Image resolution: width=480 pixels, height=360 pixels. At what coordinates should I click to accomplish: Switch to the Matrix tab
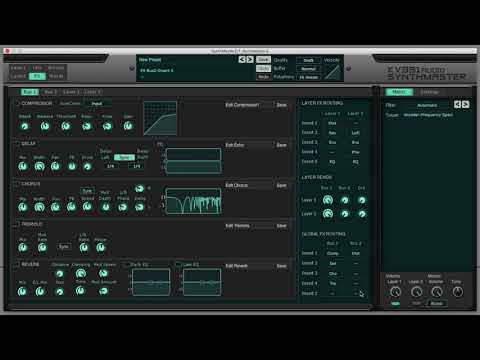(x=399, y=92)
